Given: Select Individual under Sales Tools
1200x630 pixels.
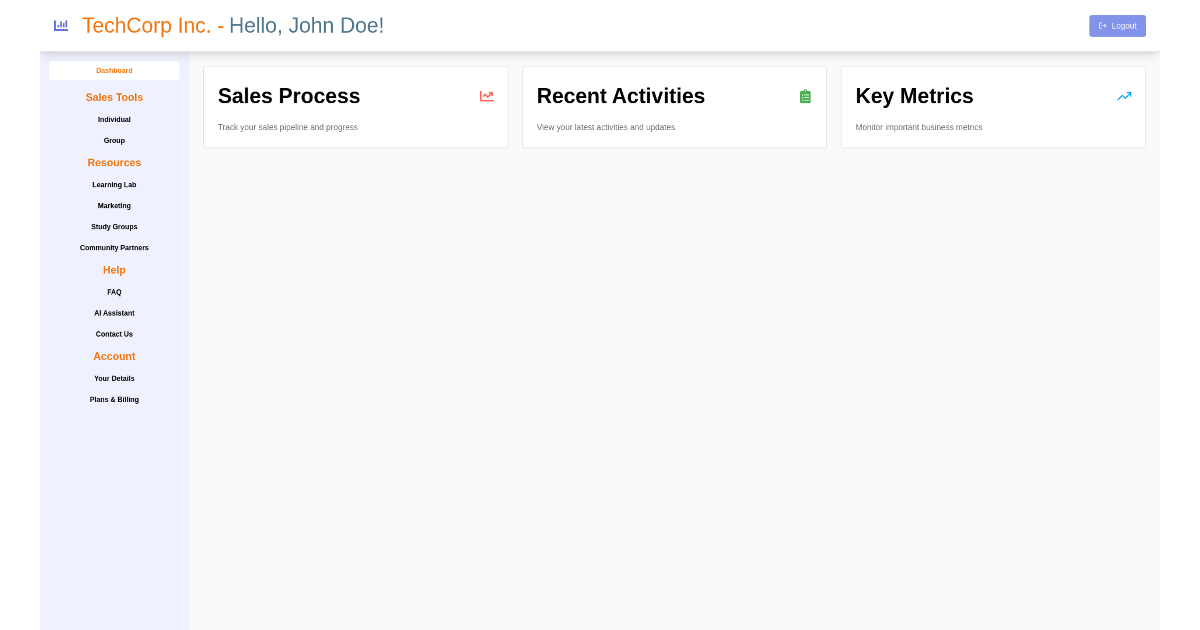Looking at the screenshot, I should click(x=114, y=120).
